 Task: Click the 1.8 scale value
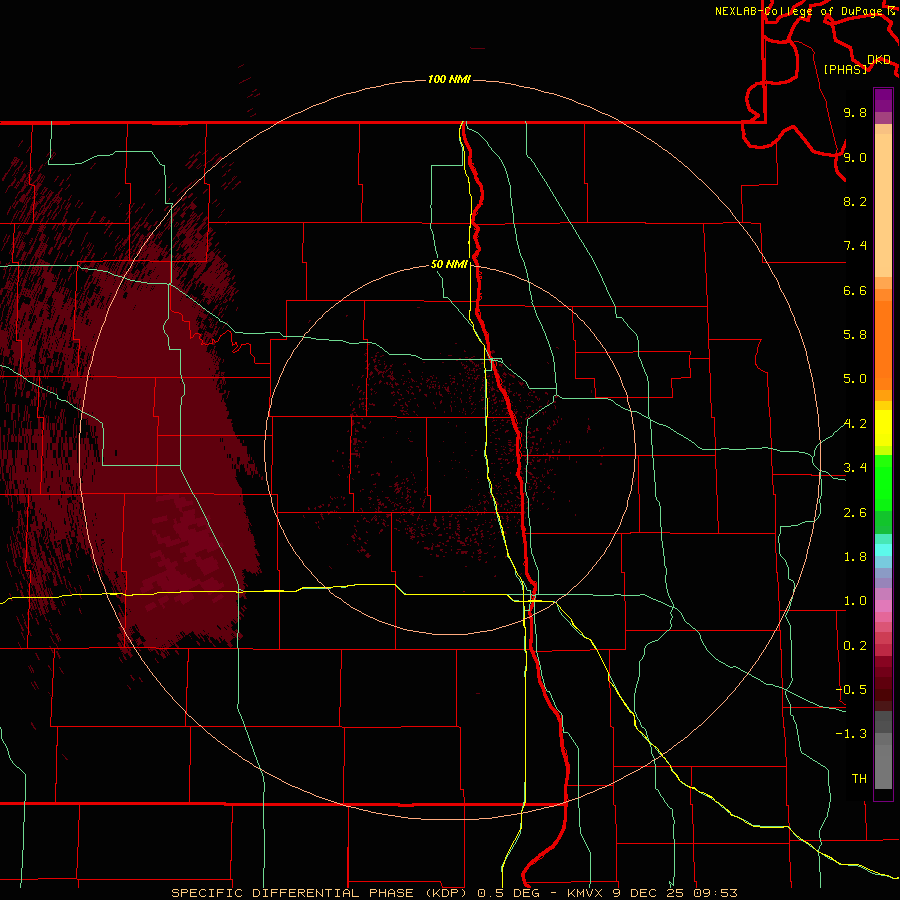click(x=855, y=557)
